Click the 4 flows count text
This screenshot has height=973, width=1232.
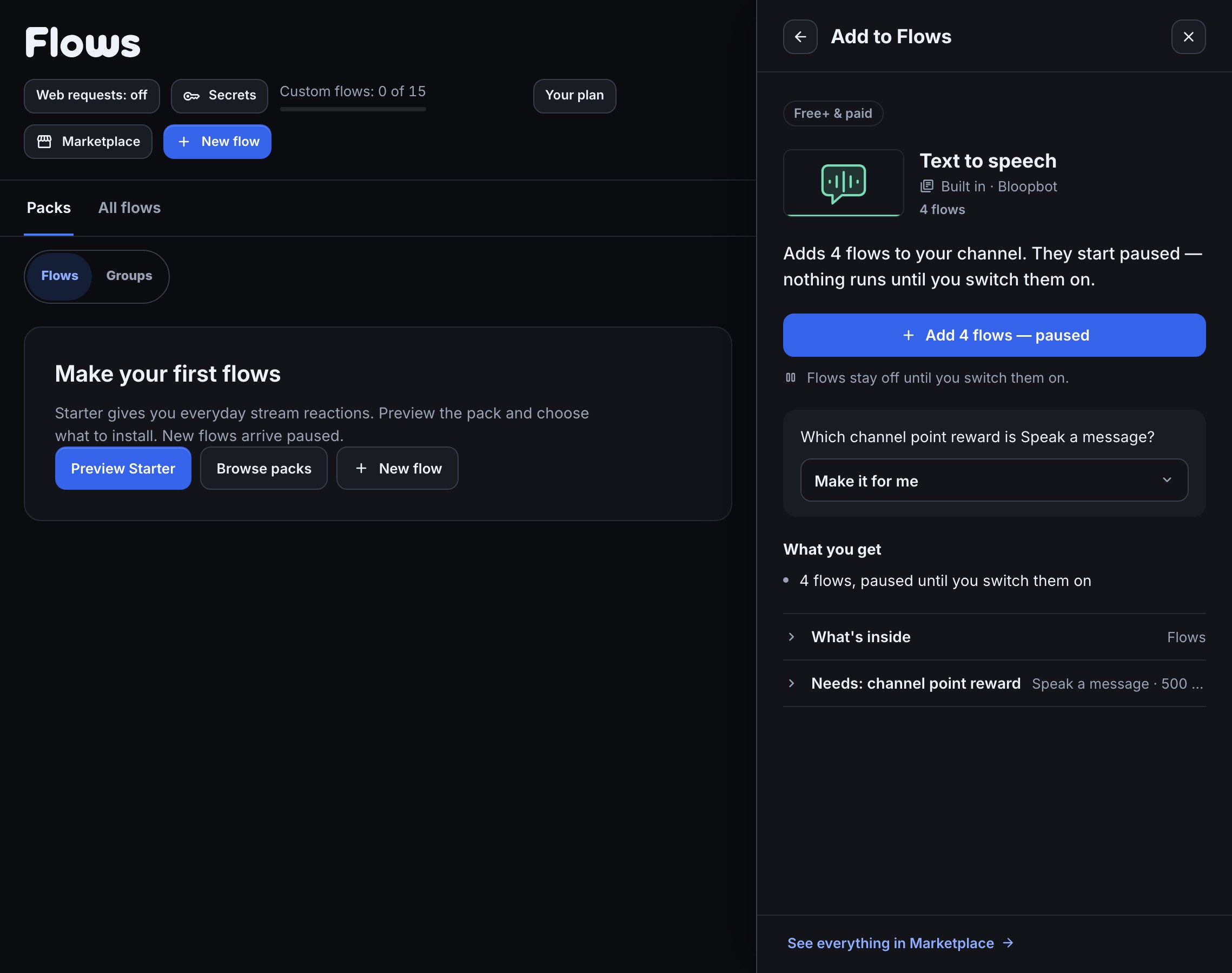pos(943,210)
